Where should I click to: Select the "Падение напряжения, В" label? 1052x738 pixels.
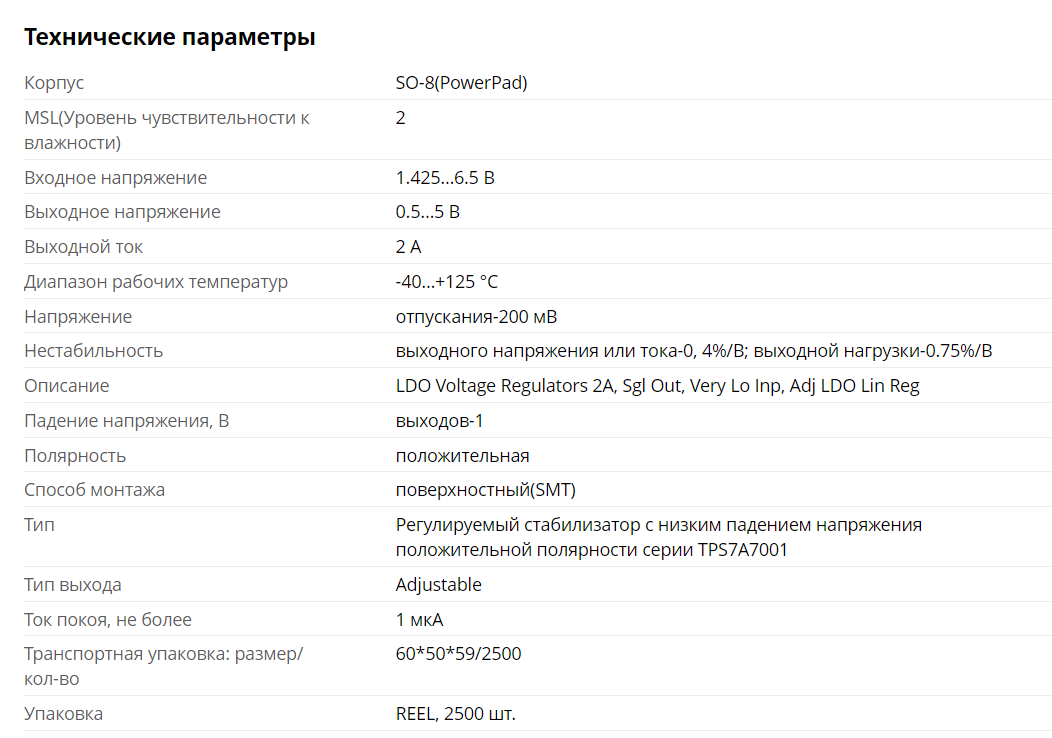point(126,421)
